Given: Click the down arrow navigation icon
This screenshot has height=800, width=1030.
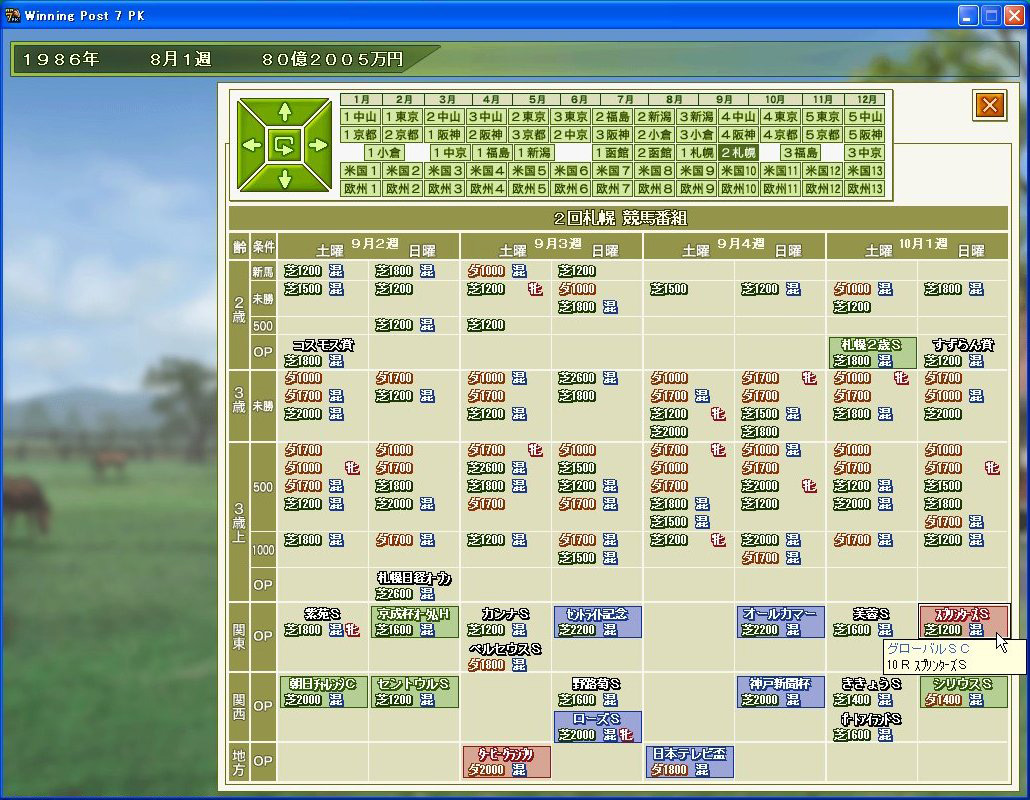Looking at the screenshot, I should point(285,179).
